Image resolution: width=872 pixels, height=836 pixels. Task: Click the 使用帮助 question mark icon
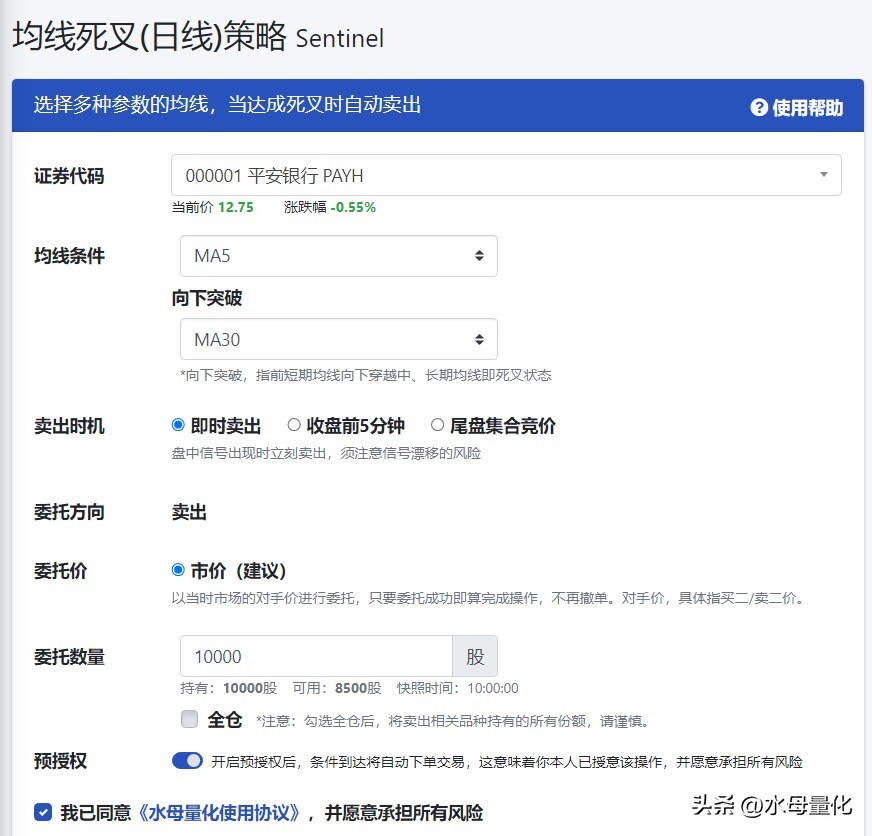(x=758, y=106)
